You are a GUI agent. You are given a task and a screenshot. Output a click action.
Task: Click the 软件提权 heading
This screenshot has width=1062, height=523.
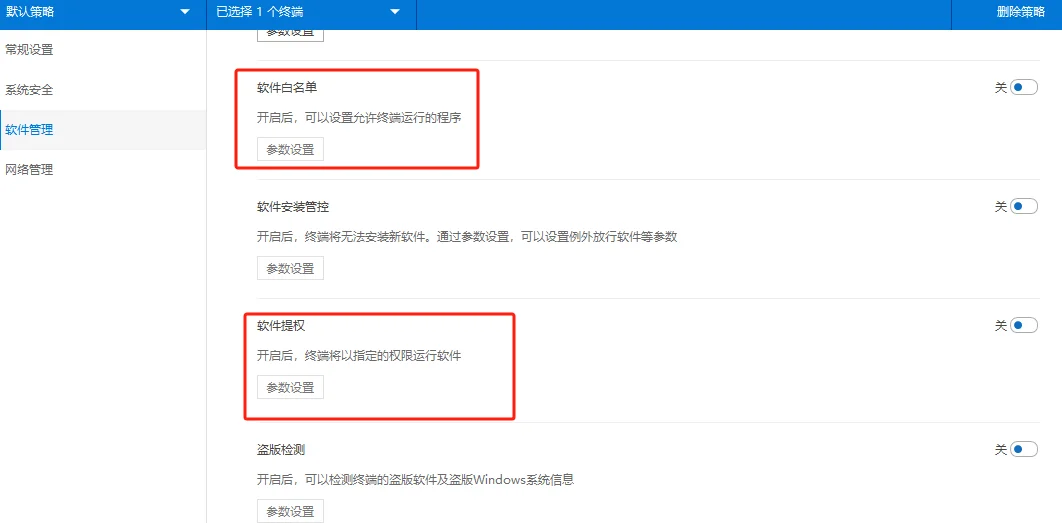coord(281,326)
